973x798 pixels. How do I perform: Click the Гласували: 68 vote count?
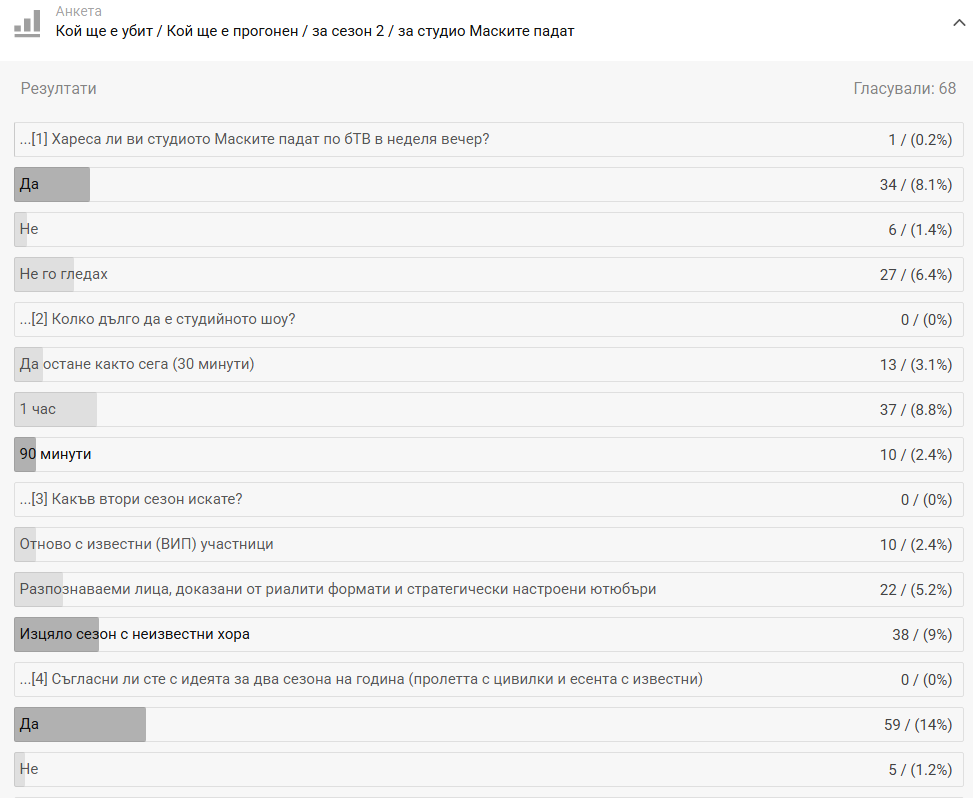904,89
